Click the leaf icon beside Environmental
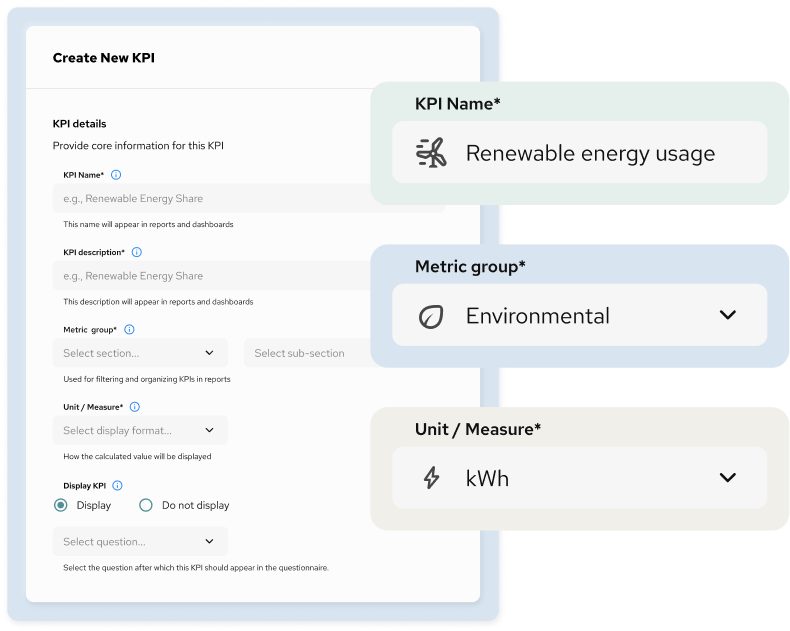The image size is (790, 631). point(430,316)
